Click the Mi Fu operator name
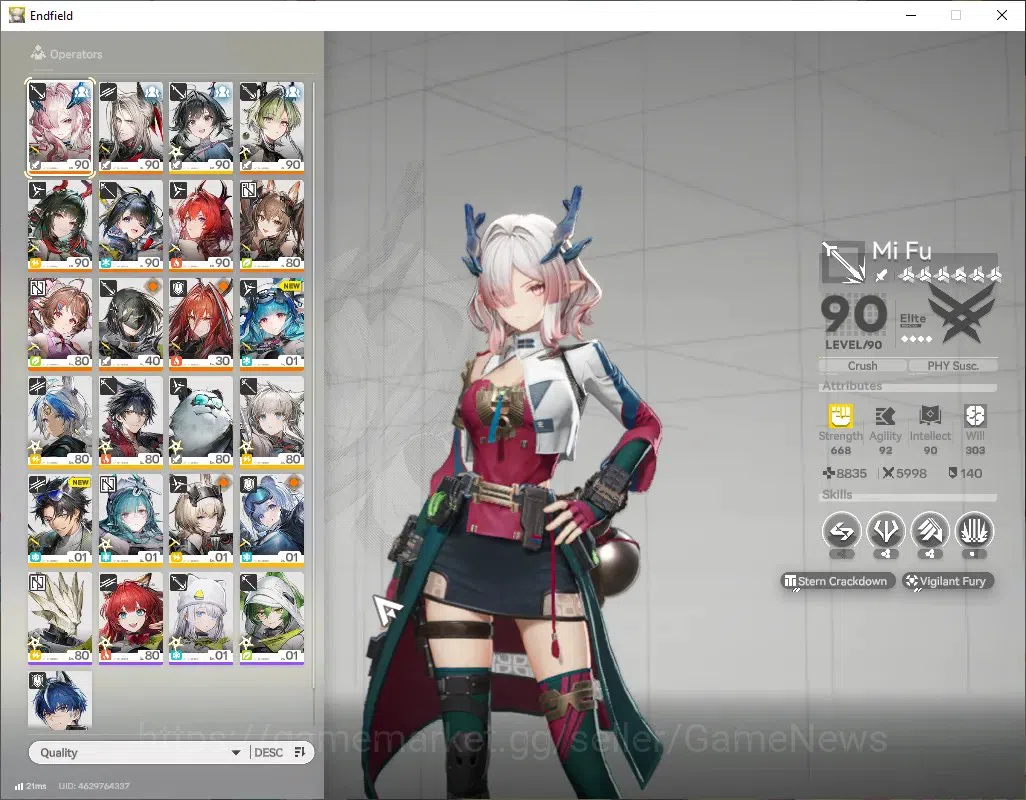Screen dimensions: 1026x800 (x=901, y=251)
